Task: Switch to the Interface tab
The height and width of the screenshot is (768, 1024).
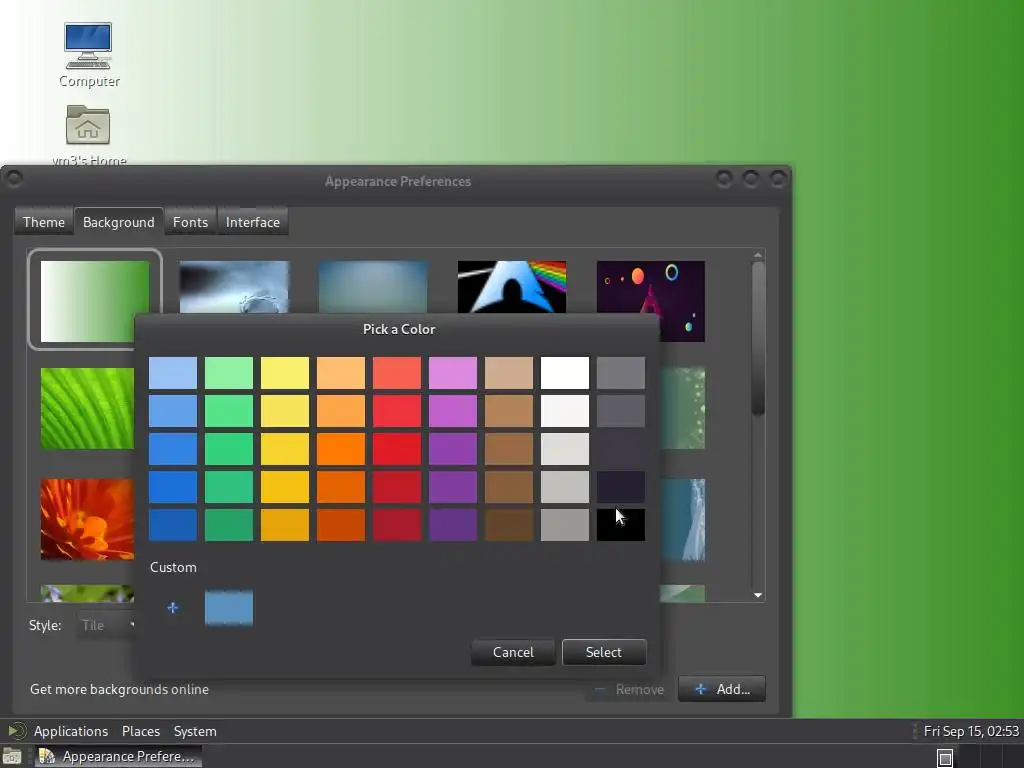Action: coord(253,222)
